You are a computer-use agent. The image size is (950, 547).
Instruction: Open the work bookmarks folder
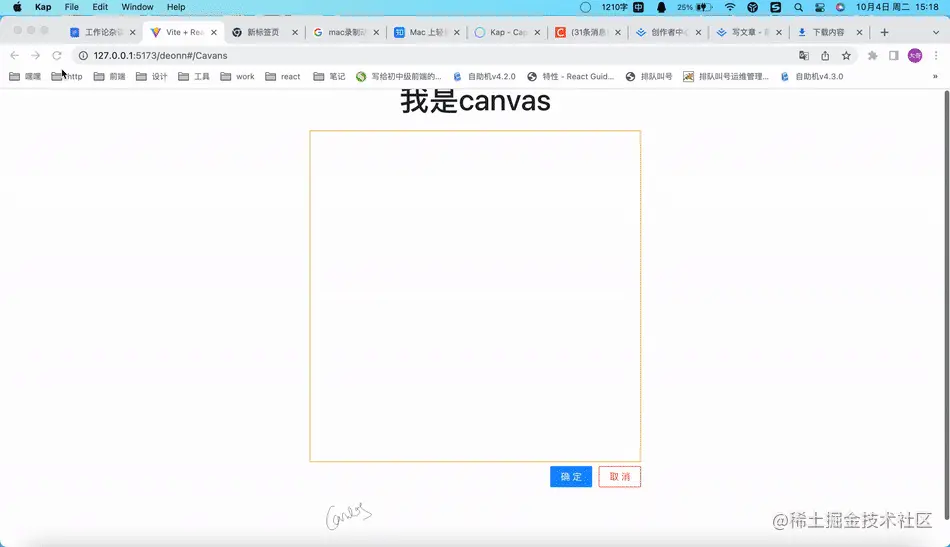tap(238, 76)
